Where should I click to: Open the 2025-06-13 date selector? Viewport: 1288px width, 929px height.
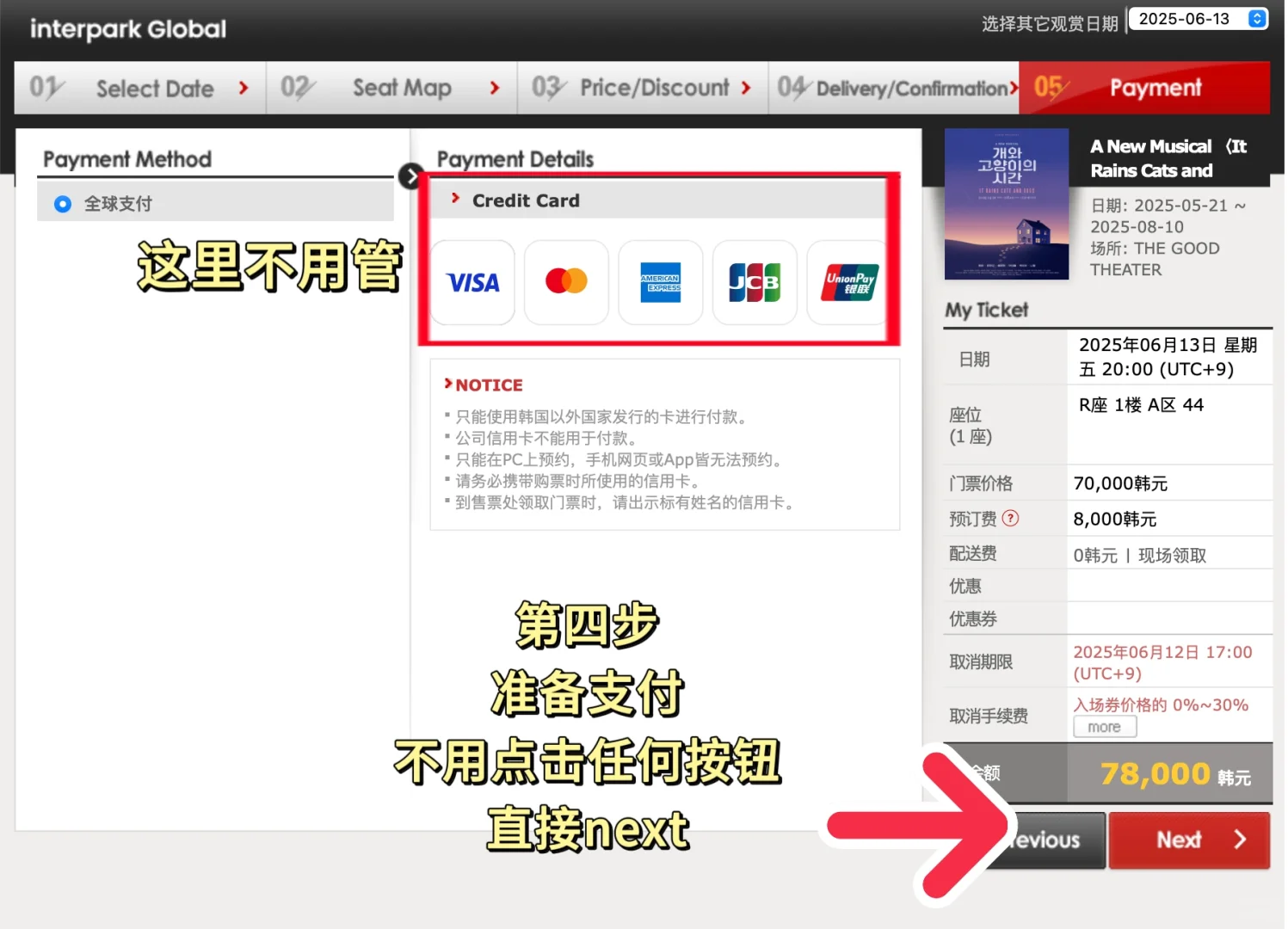[1192, 18]
